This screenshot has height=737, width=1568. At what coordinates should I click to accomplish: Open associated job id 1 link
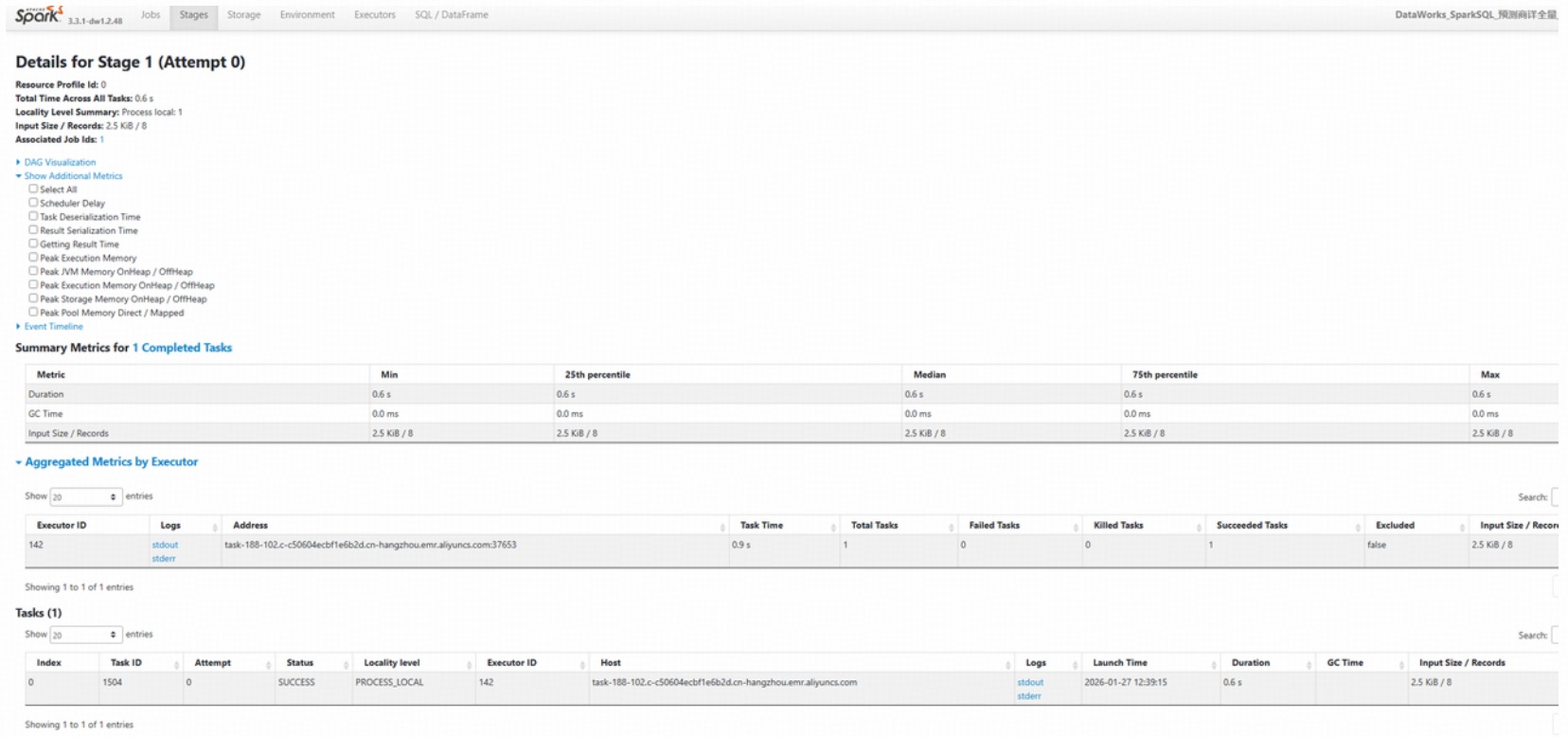pyautogui.click(x=102, y=139)
